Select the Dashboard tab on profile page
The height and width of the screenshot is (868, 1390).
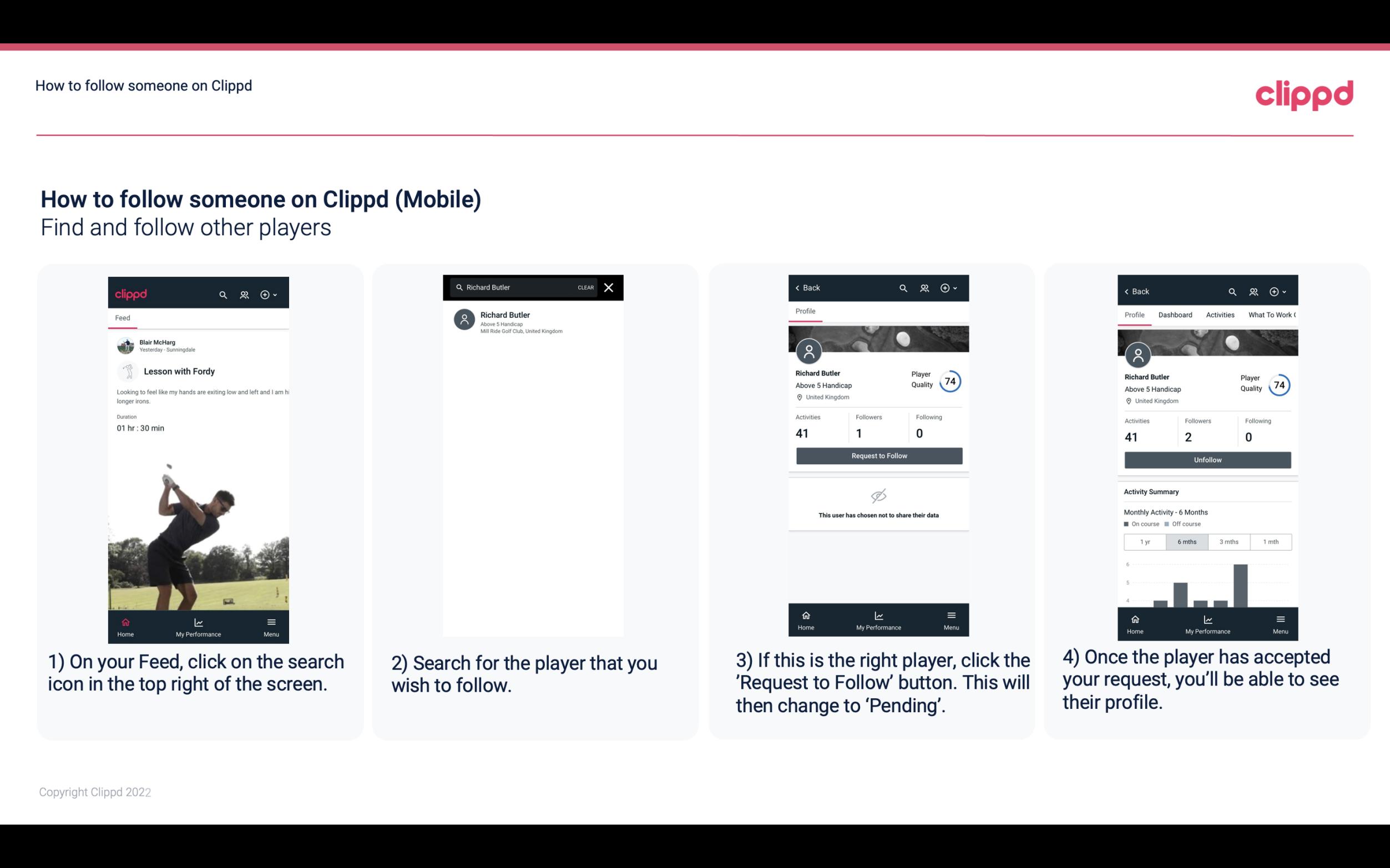(x=1176, y=315)
